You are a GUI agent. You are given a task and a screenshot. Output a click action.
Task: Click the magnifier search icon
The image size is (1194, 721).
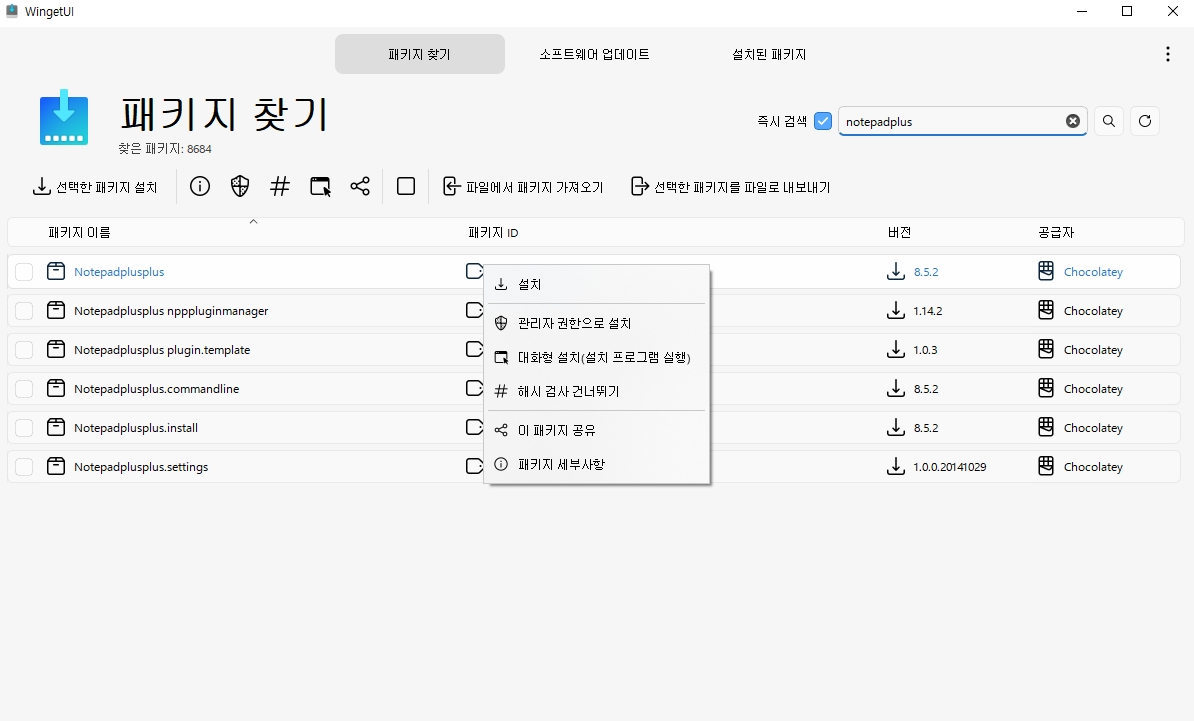click(x=1108, y=120)
